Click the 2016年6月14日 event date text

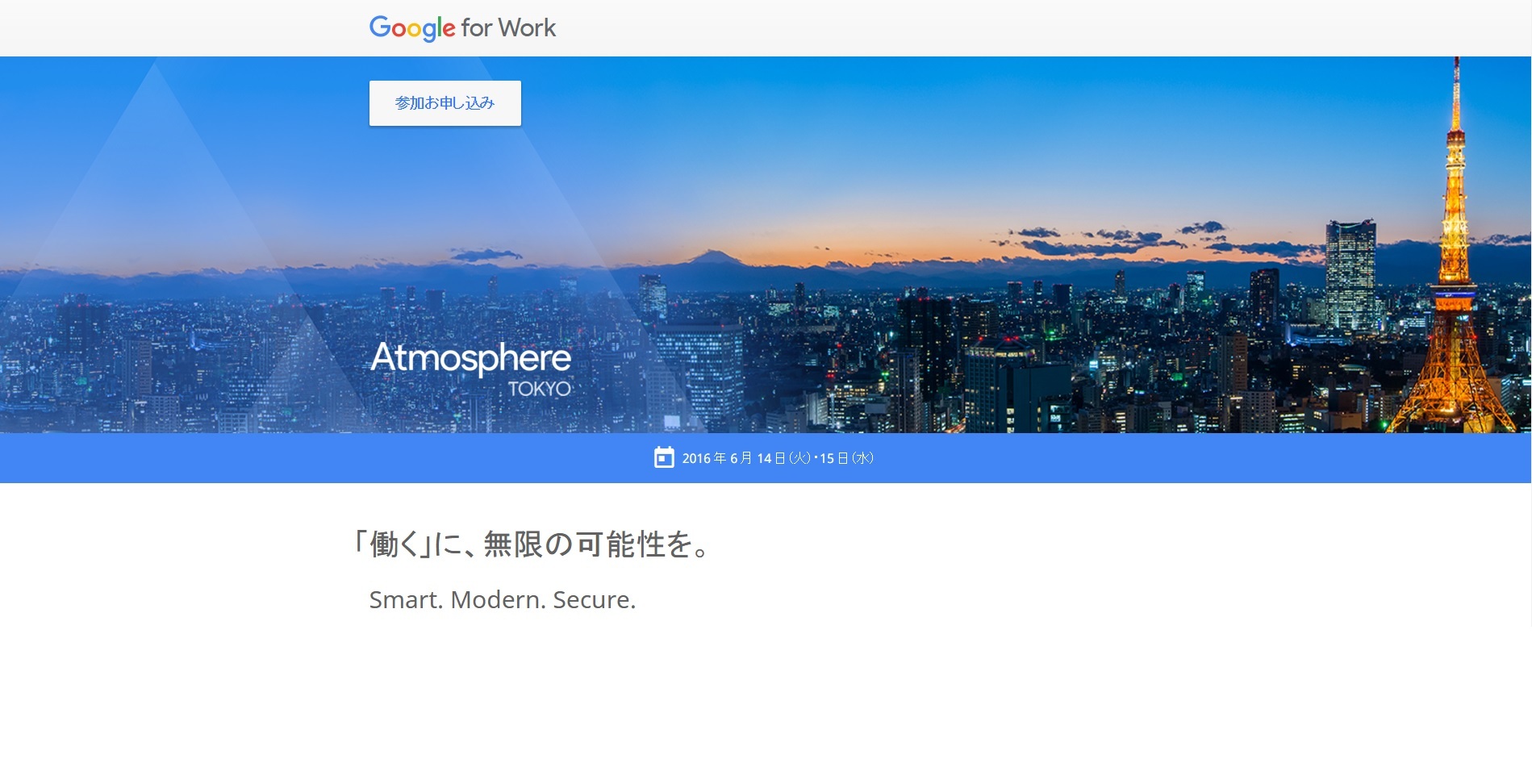tap(778, 458)
